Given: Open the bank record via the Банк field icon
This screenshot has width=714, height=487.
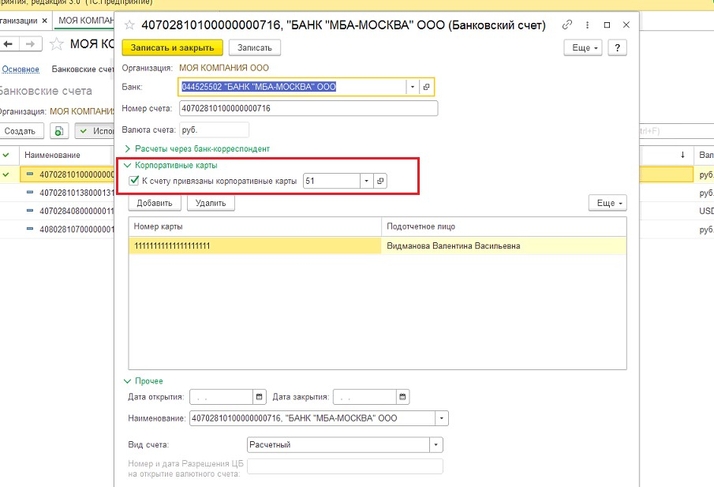Looking at the screenshot, I should click(426, 87).
